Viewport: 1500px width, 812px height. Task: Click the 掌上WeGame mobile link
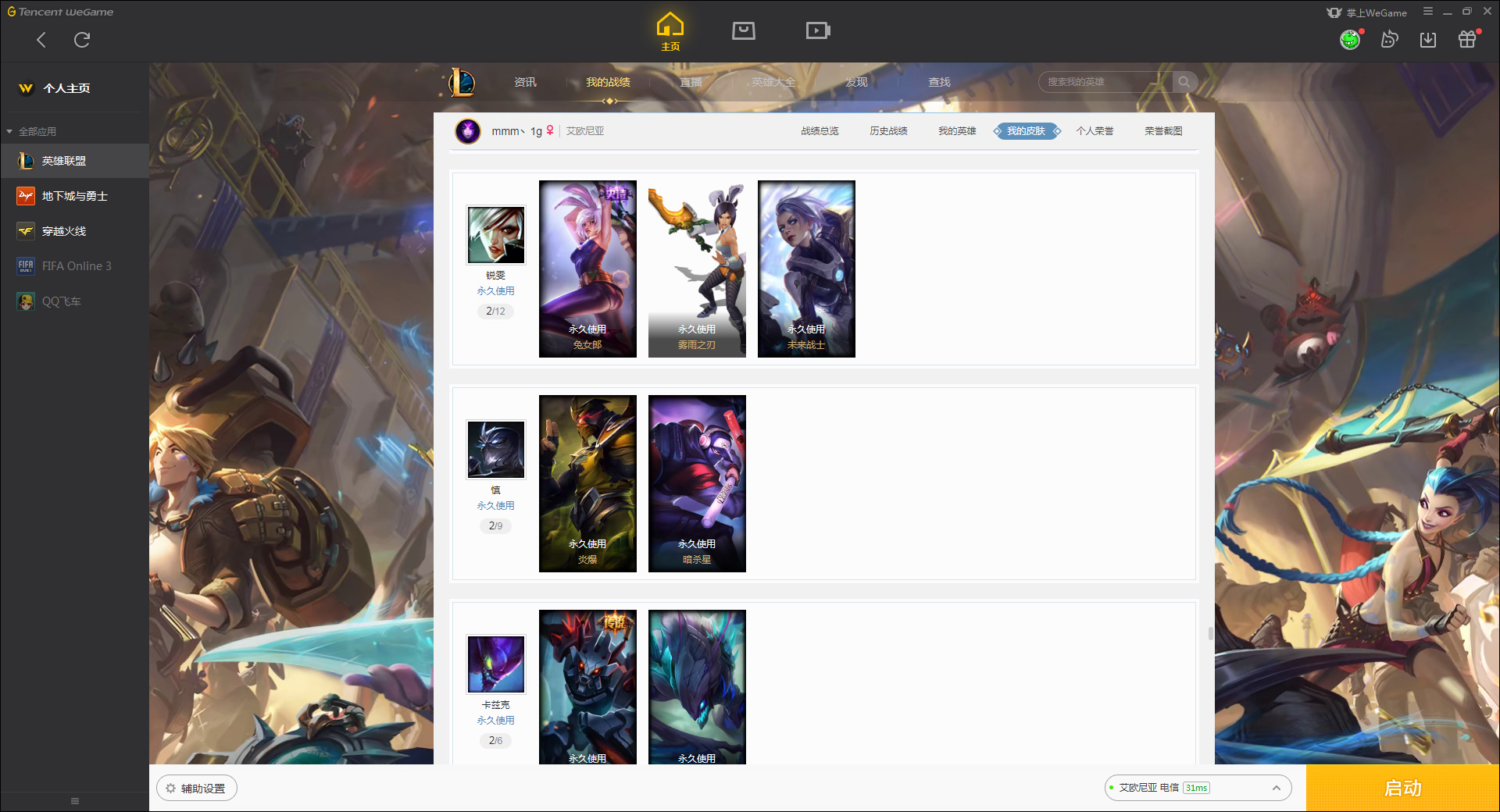tap(1367, 12)
